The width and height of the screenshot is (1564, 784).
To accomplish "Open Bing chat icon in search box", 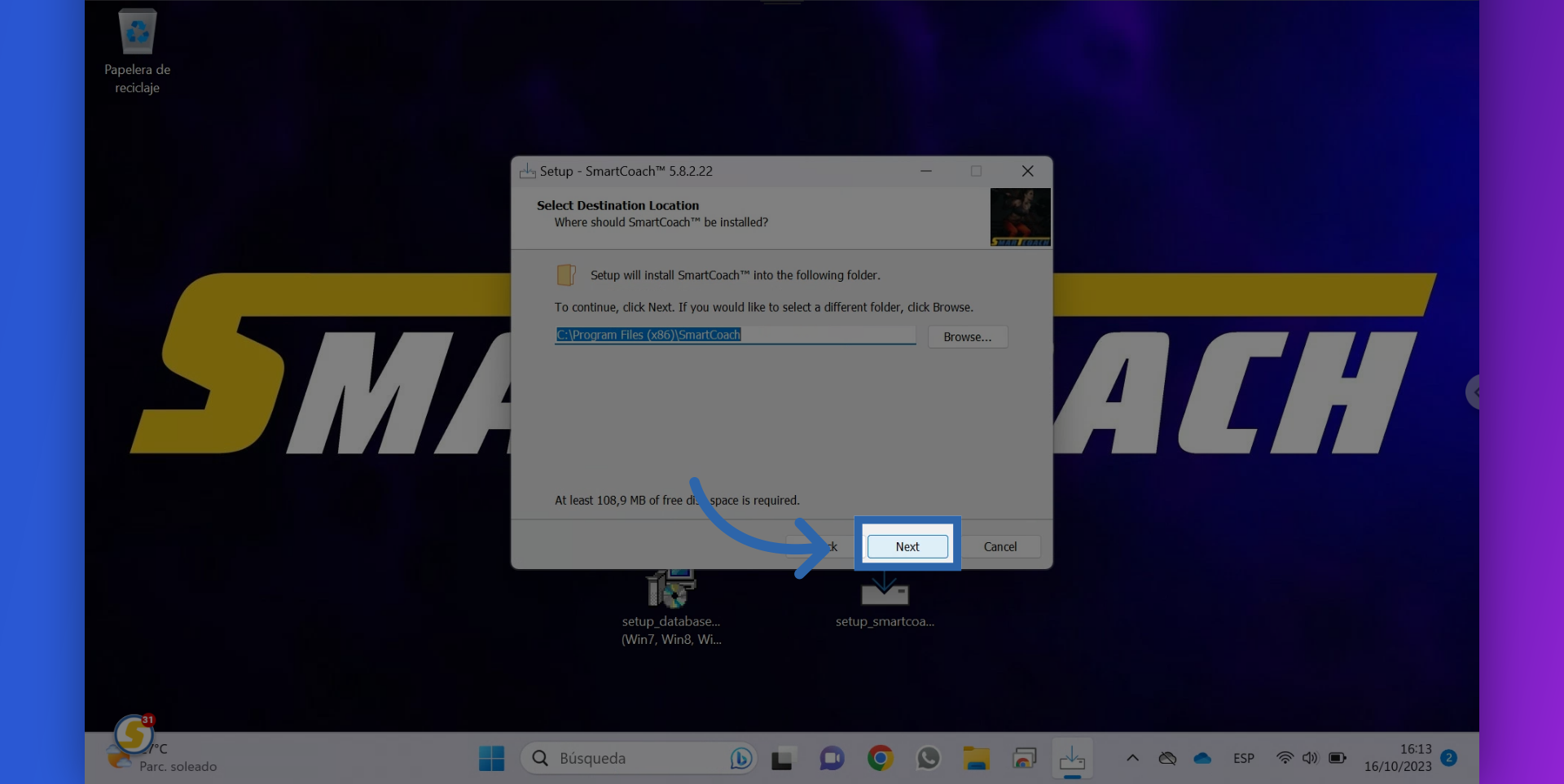I will (740, 758).
